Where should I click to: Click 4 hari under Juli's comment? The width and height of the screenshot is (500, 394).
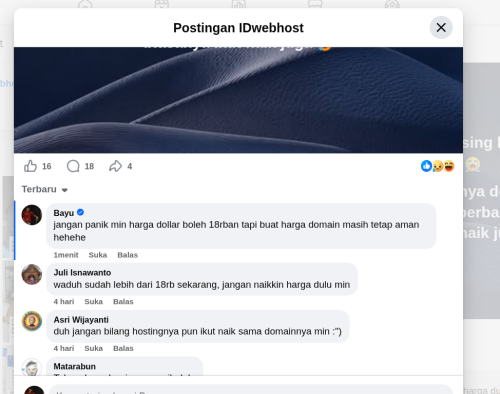[x=64, y=302]
